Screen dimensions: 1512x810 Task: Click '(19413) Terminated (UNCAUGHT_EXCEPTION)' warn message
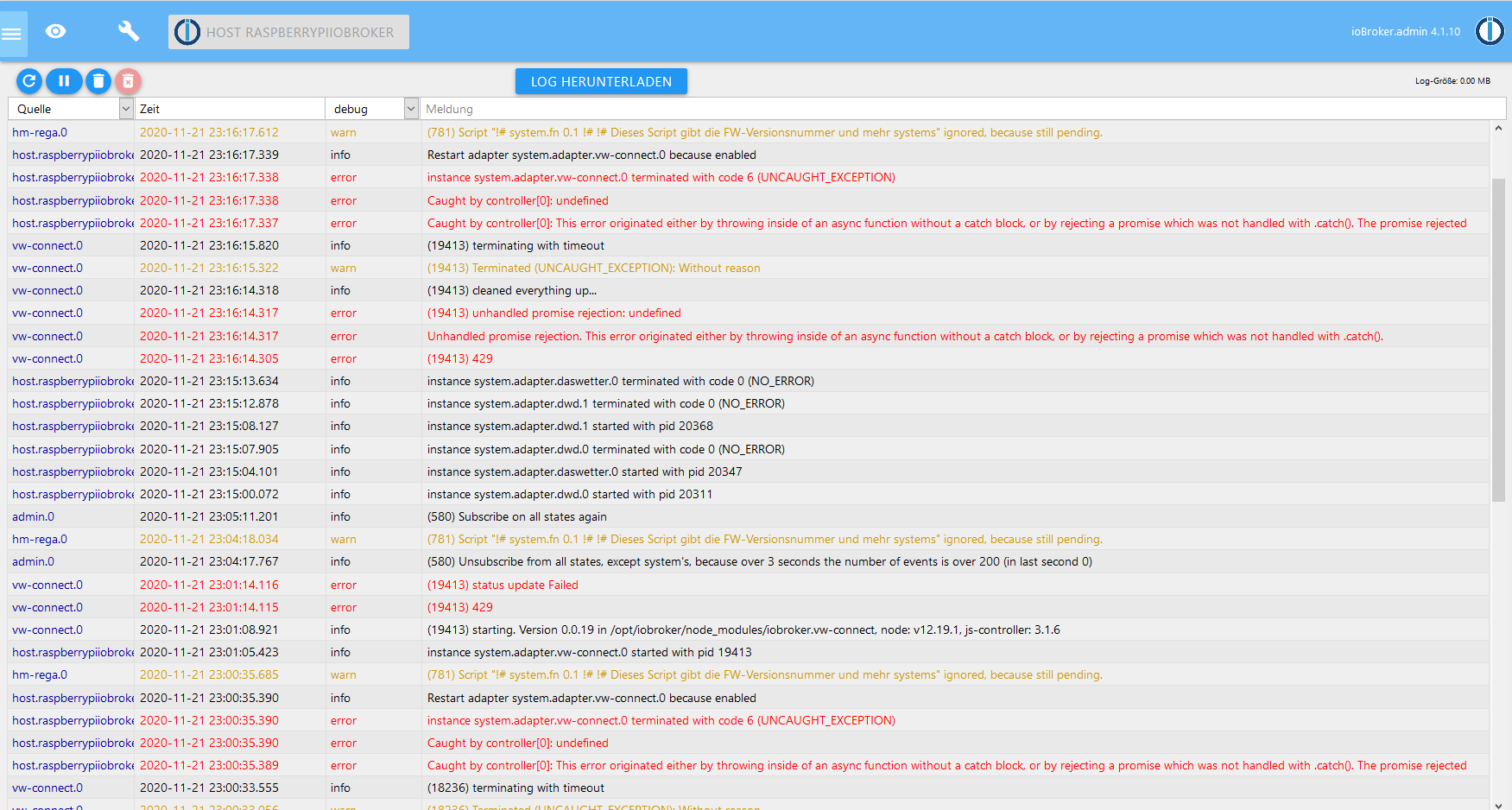coord(594,268)
